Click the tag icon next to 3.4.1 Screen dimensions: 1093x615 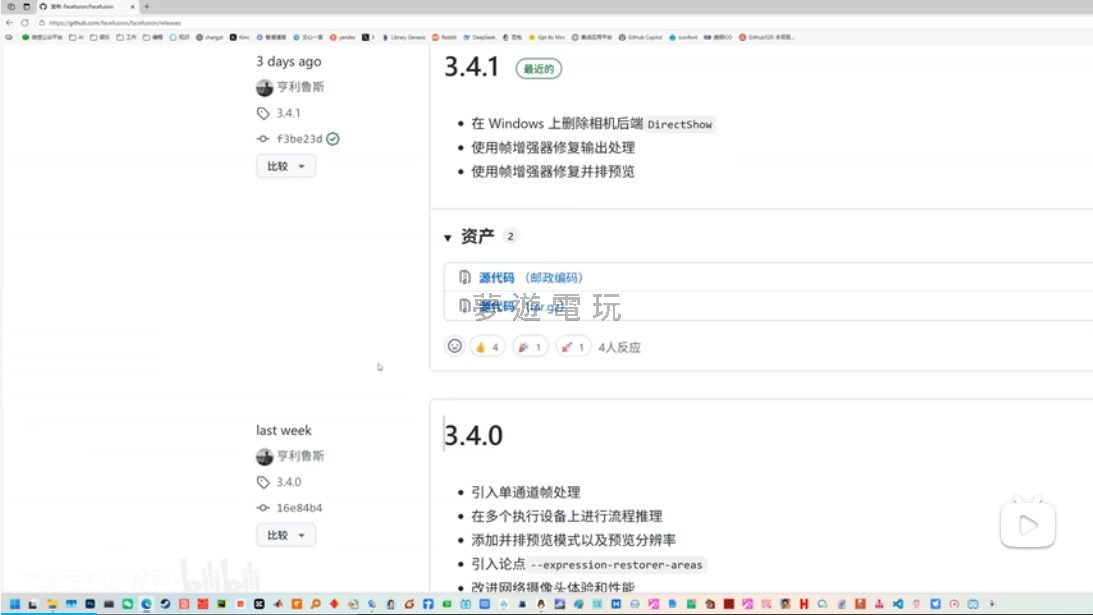click(x=263, y=113)
